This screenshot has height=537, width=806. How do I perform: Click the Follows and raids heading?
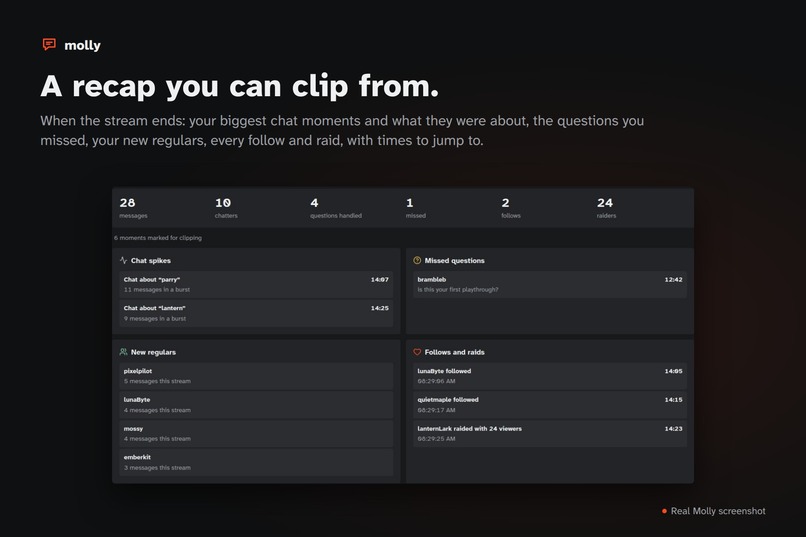[x=454, y=352]
